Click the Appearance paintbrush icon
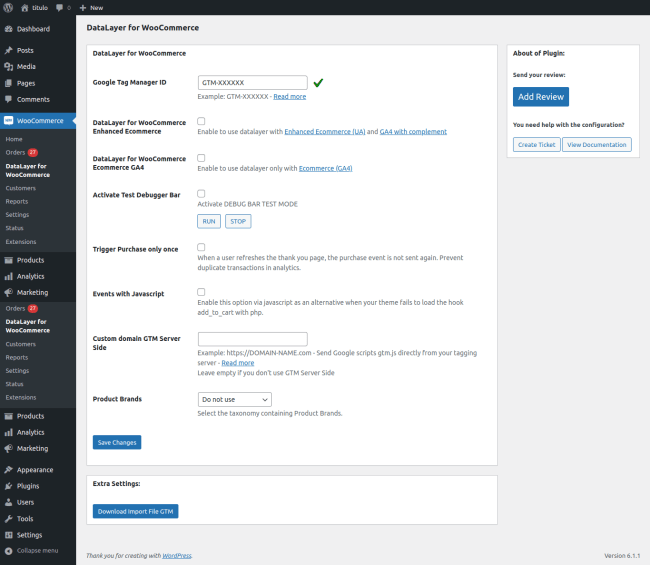Screen dimensions: 650x565 (8, 470)
